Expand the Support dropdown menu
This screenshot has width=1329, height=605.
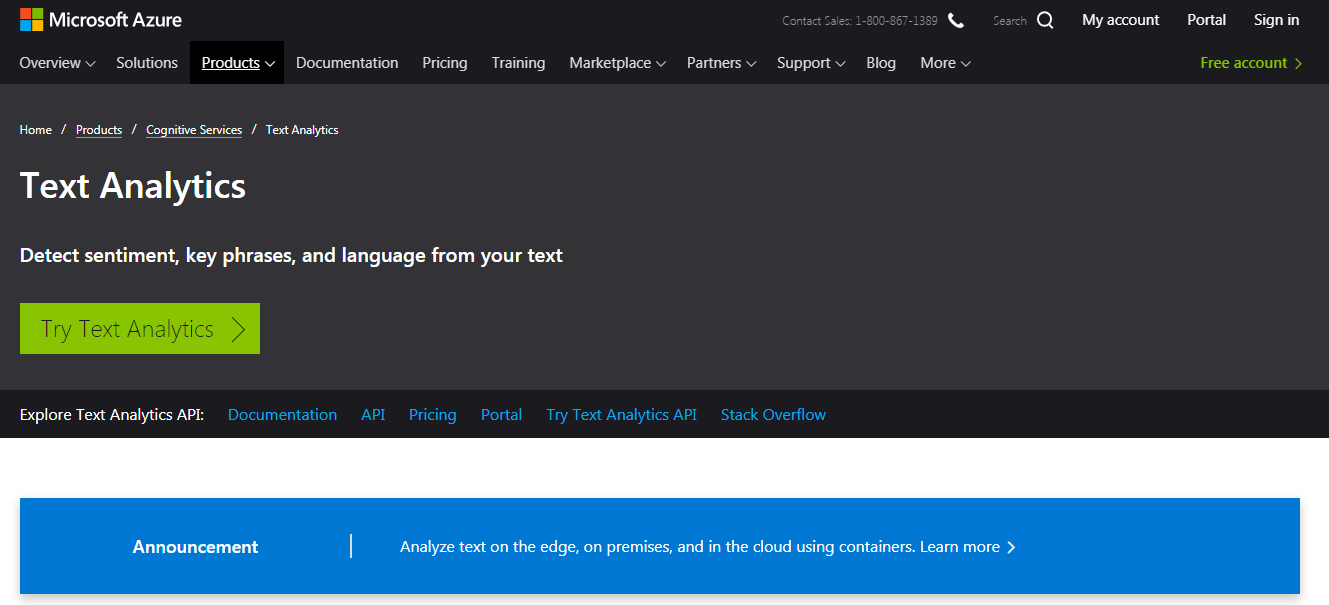(x=811, y=63)
